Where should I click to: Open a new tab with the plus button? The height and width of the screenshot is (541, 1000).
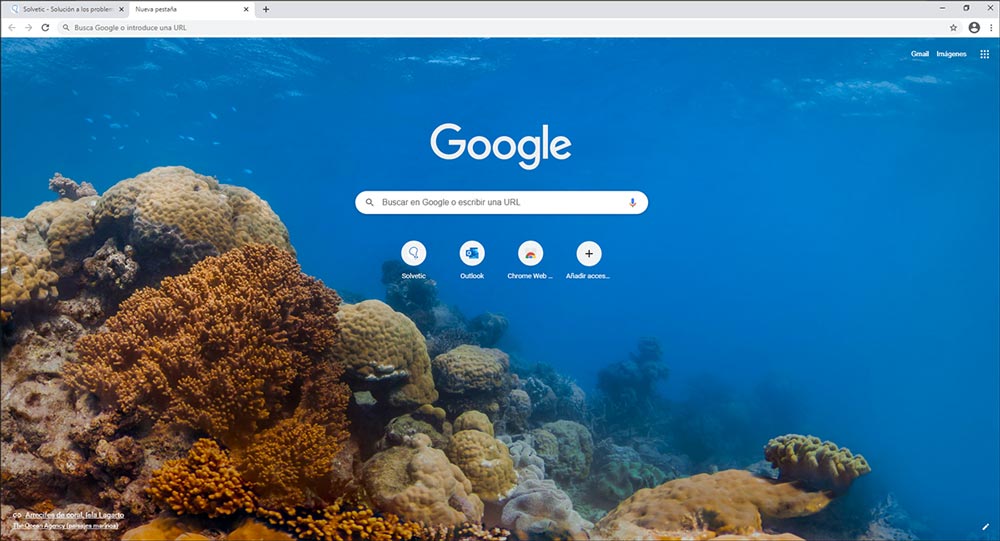tap(266, 10)
